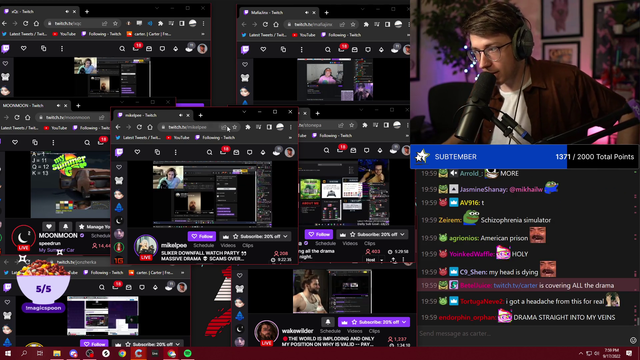This screenshot has width=640, height=360.
Task: Click Get Bits icon in mikelpee window
Action: coord(263,152)
